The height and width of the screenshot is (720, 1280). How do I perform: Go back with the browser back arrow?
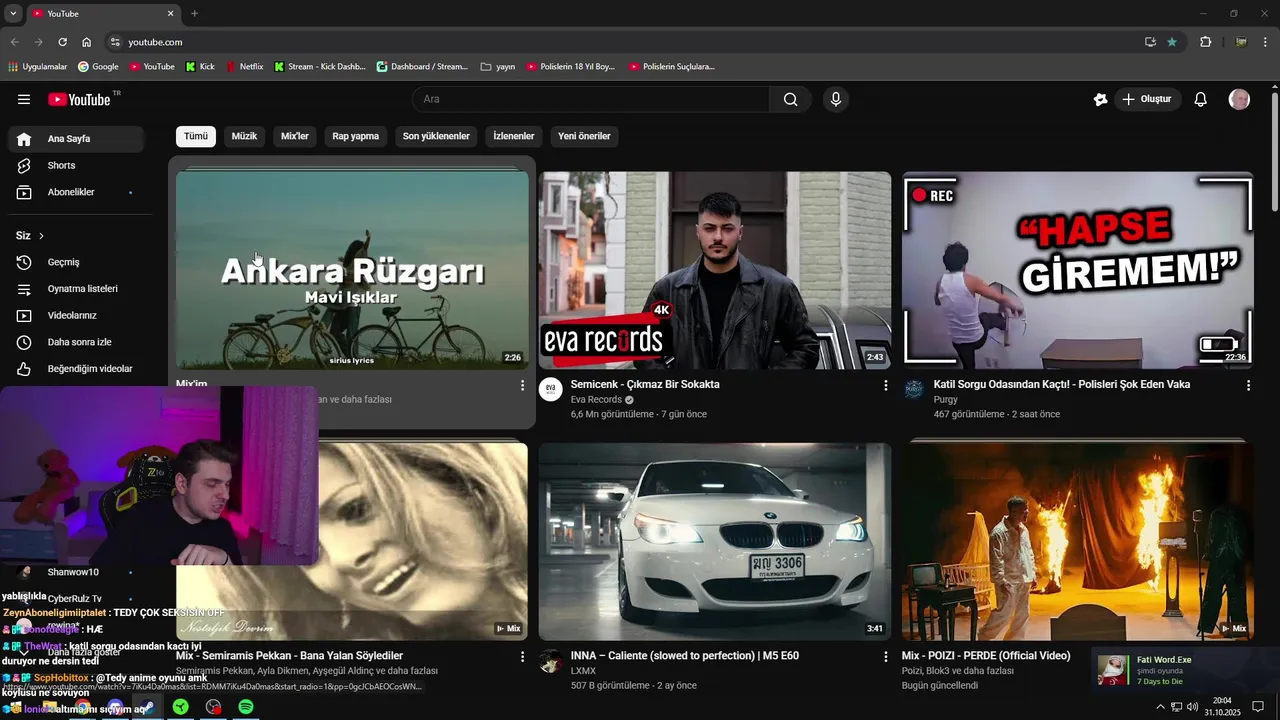tap(14, 42)
